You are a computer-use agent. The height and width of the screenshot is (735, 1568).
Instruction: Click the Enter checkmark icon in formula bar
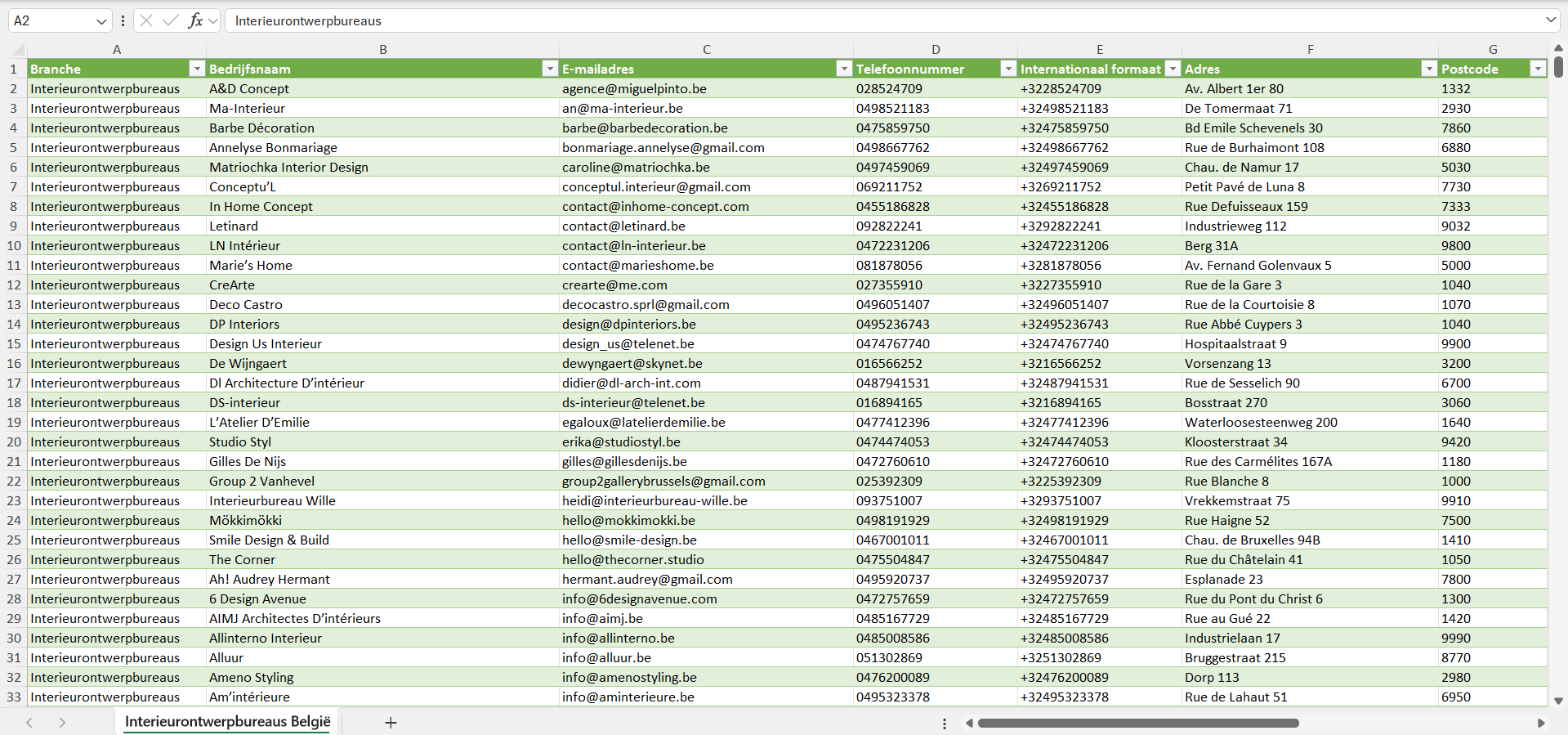tap(171, 20)
